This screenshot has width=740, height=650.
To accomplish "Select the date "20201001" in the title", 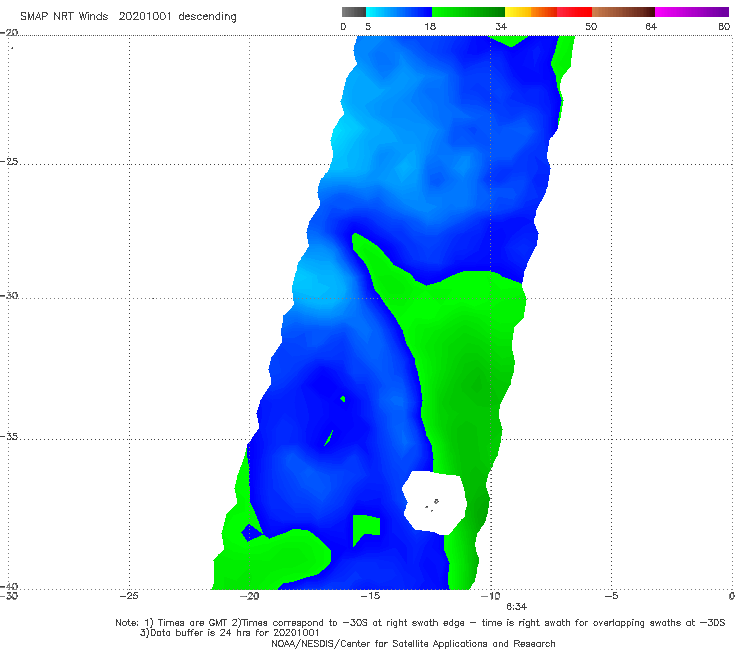I will (145, 16).
